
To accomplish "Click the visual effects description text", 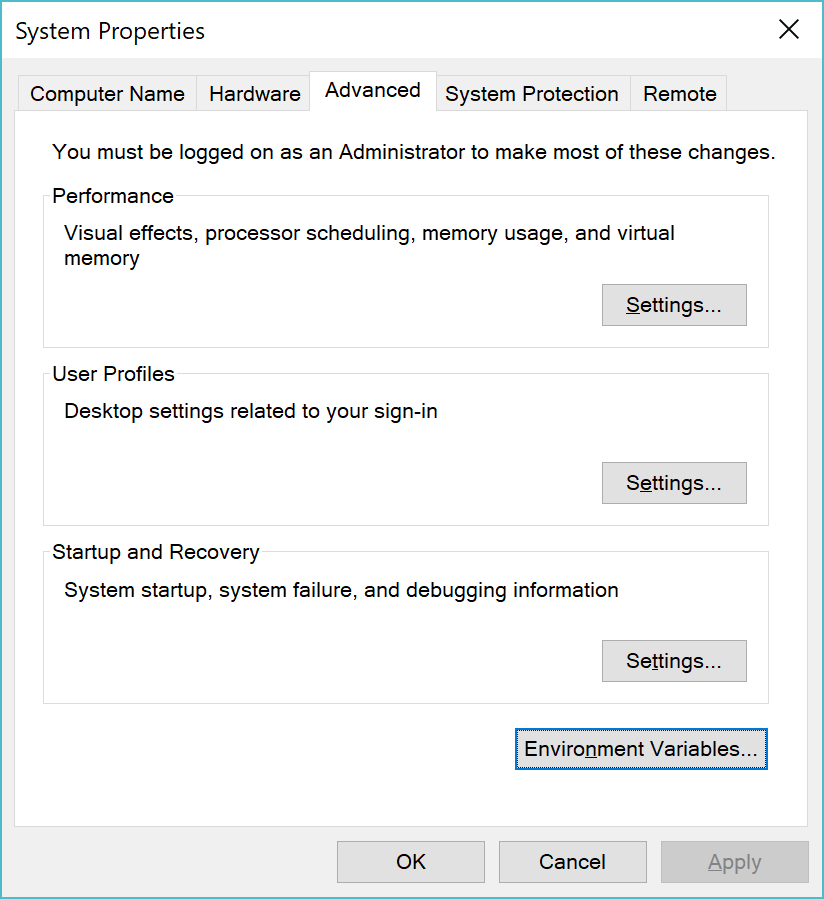I will click(x=368, y=233).
